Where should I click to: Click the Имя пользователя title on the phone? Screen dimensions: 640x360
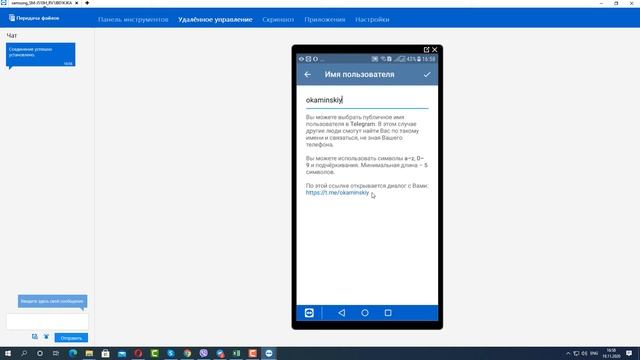pyautogui.click(x=360, y=74)
